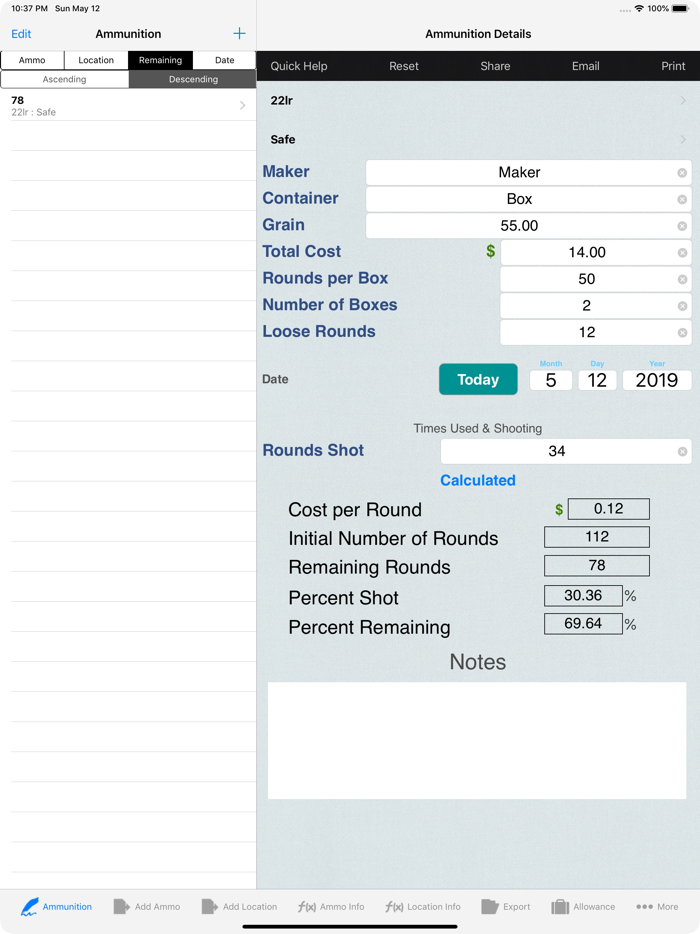Select the Initial Number of Rounds value 112
The width and height of the screenshot is (700, 934).
[597, 537]
